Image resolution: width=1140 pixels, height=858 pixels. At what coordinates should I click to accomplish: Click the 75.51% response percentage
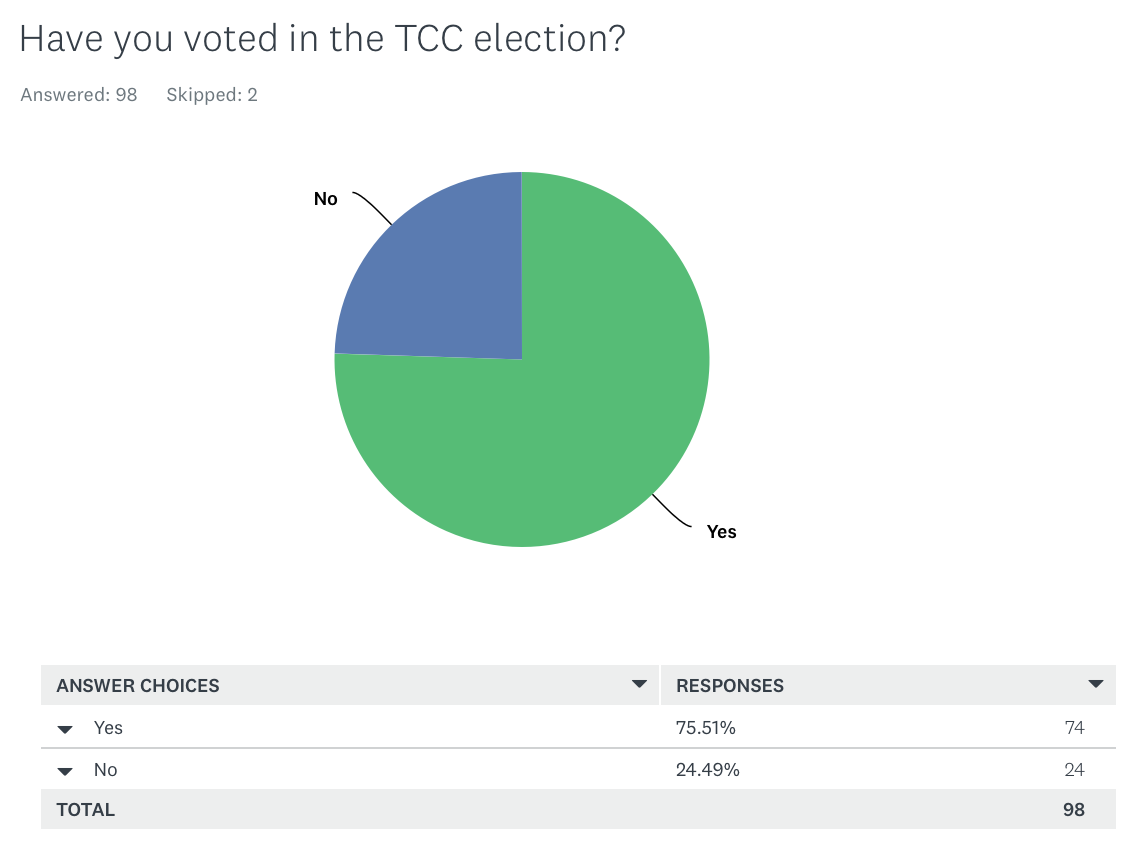(x=706, y=728)
